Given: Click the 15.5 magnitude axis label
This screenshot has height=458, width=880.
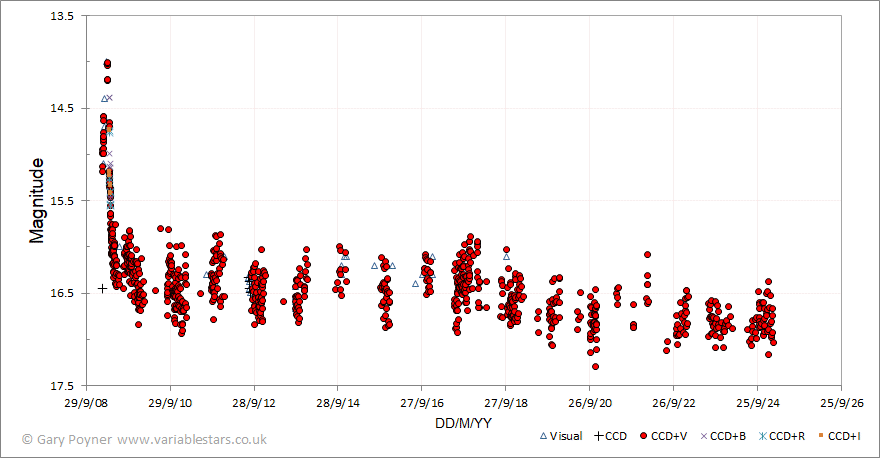Looking at the screenshot, I should click(x=62, y=201).
